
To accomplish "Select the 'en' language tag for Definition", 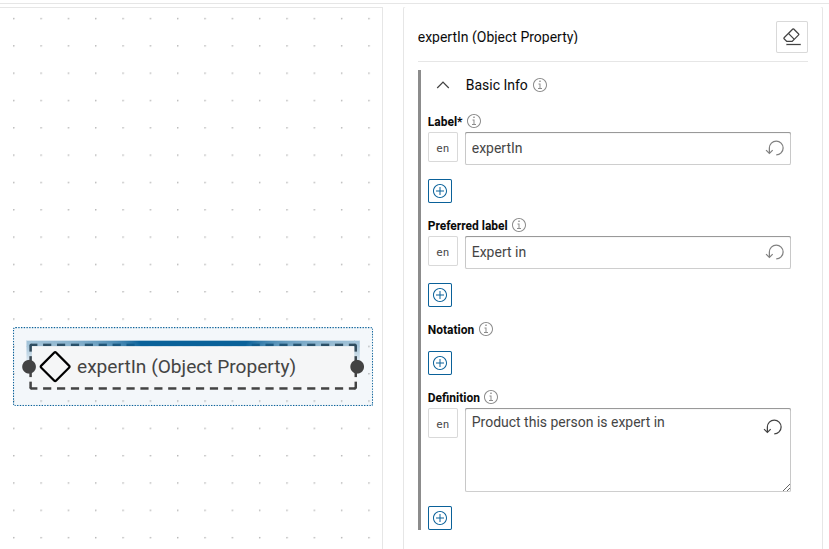I will (443, 424).
